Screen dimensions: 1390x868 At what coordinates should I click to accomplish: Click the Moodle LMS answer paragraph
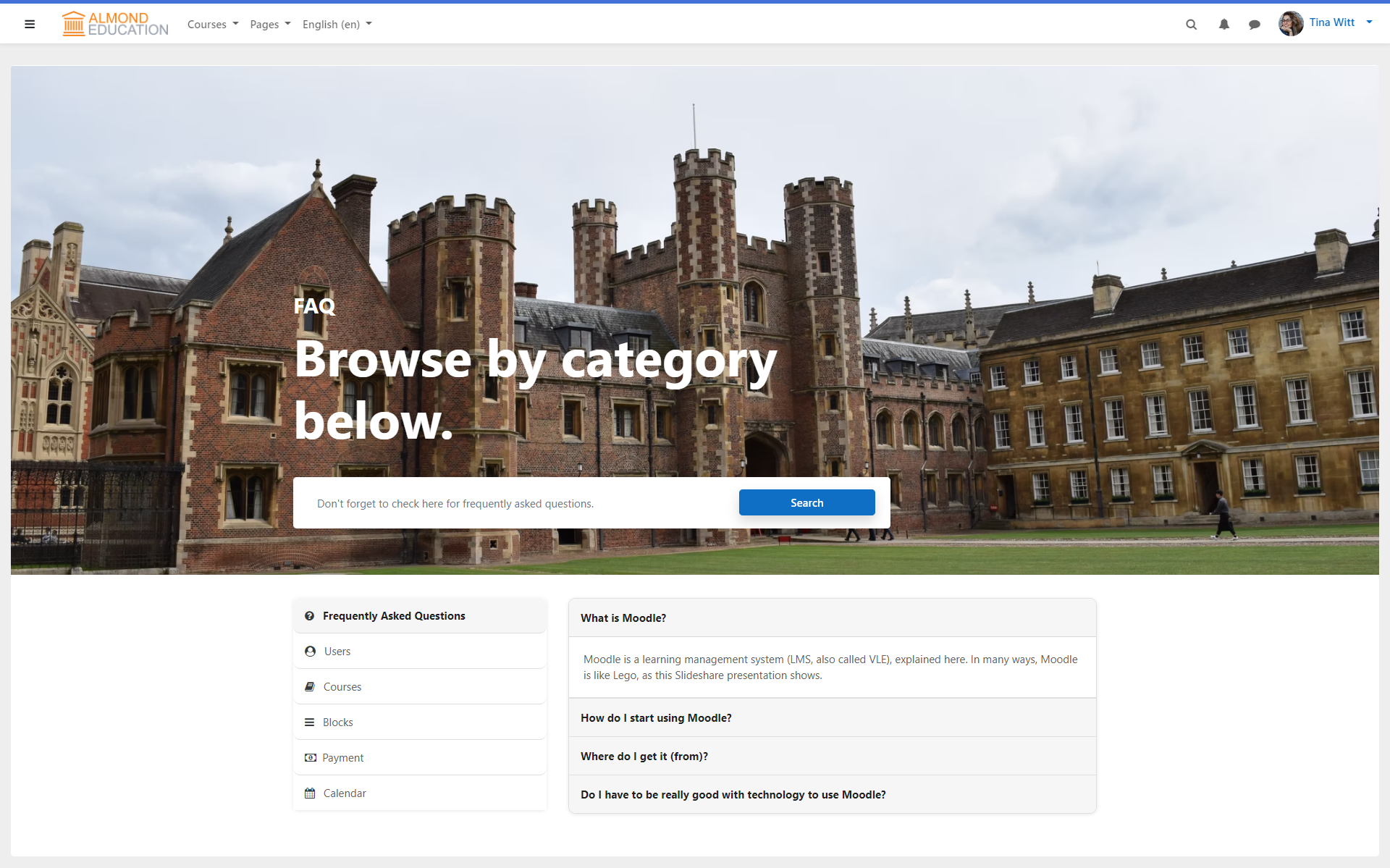tap(831, 667)
